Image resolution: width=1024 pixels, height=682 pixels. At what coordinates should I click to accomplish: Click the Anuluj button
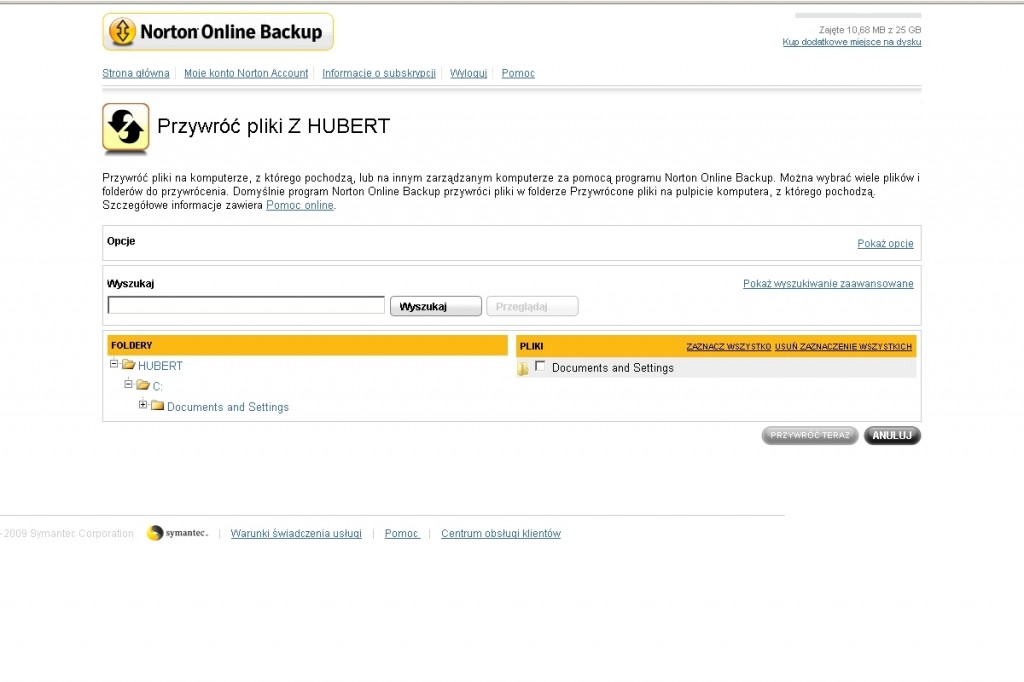click(x=892, y=436)
